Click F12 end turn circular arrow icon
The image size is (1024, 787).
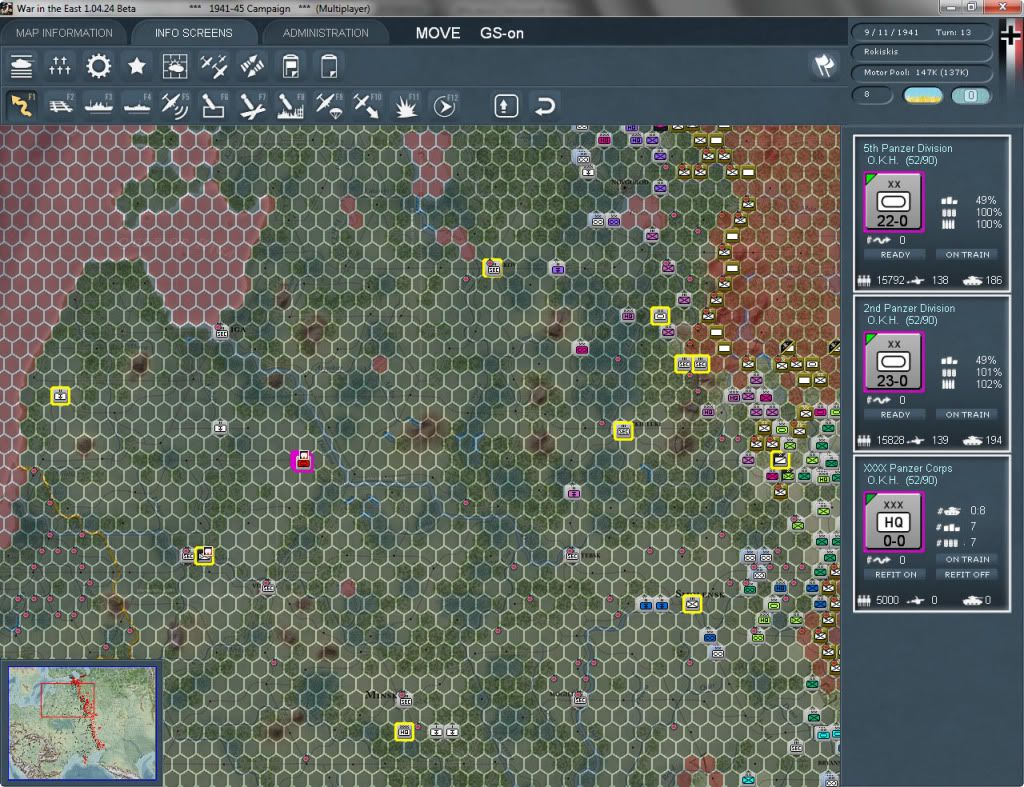tap(444, 106)
